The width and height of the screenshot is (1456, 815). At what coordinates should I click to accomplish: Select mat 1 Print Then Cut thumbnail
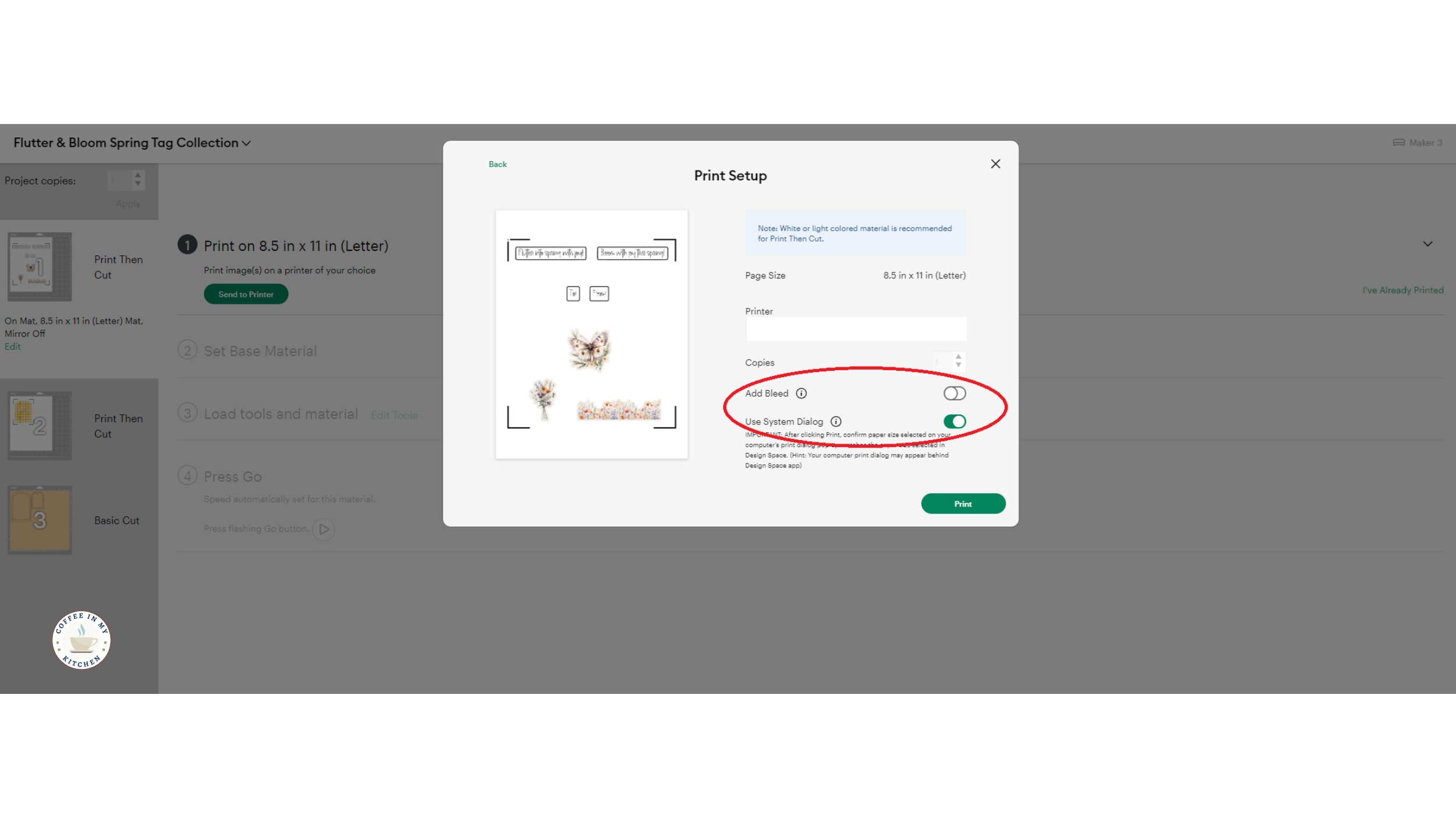click(40, 267)
